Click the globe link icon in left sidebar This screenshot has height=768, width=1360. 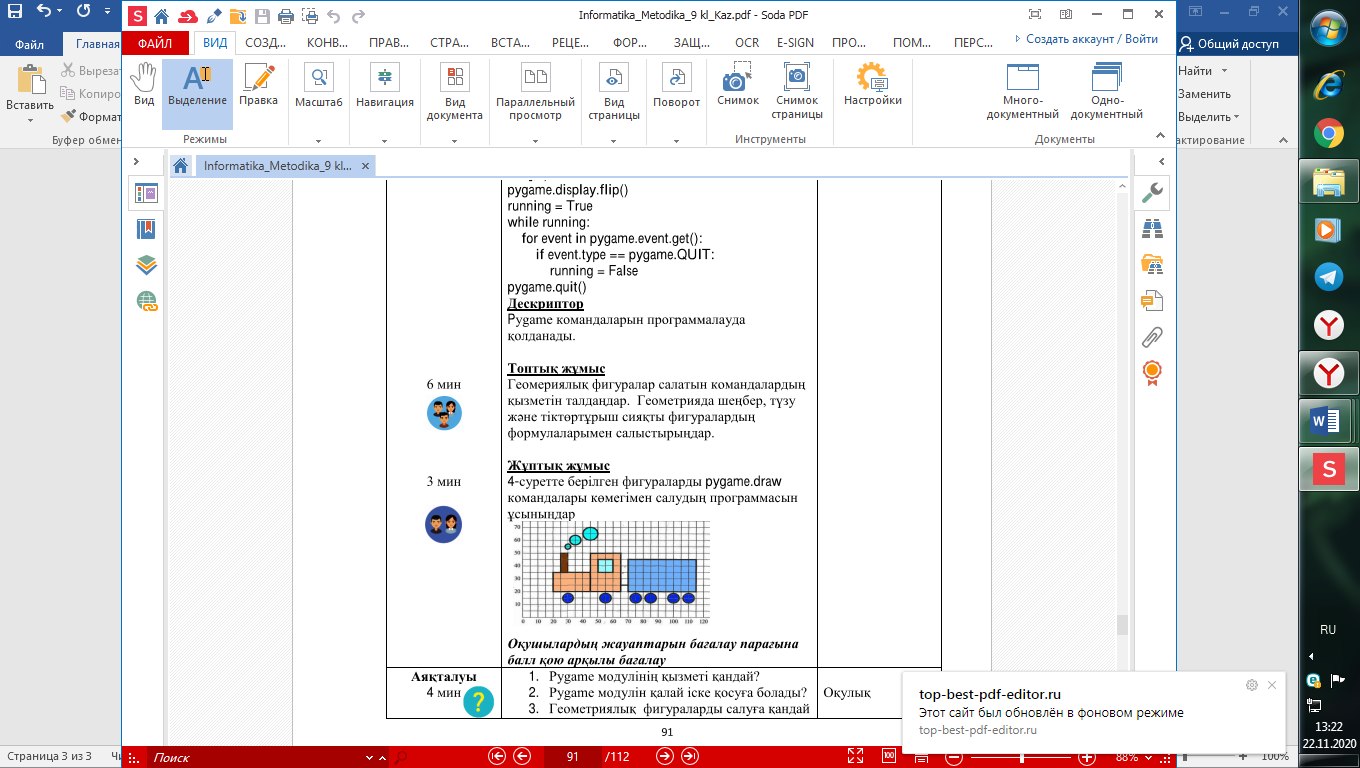click(147, 301)
